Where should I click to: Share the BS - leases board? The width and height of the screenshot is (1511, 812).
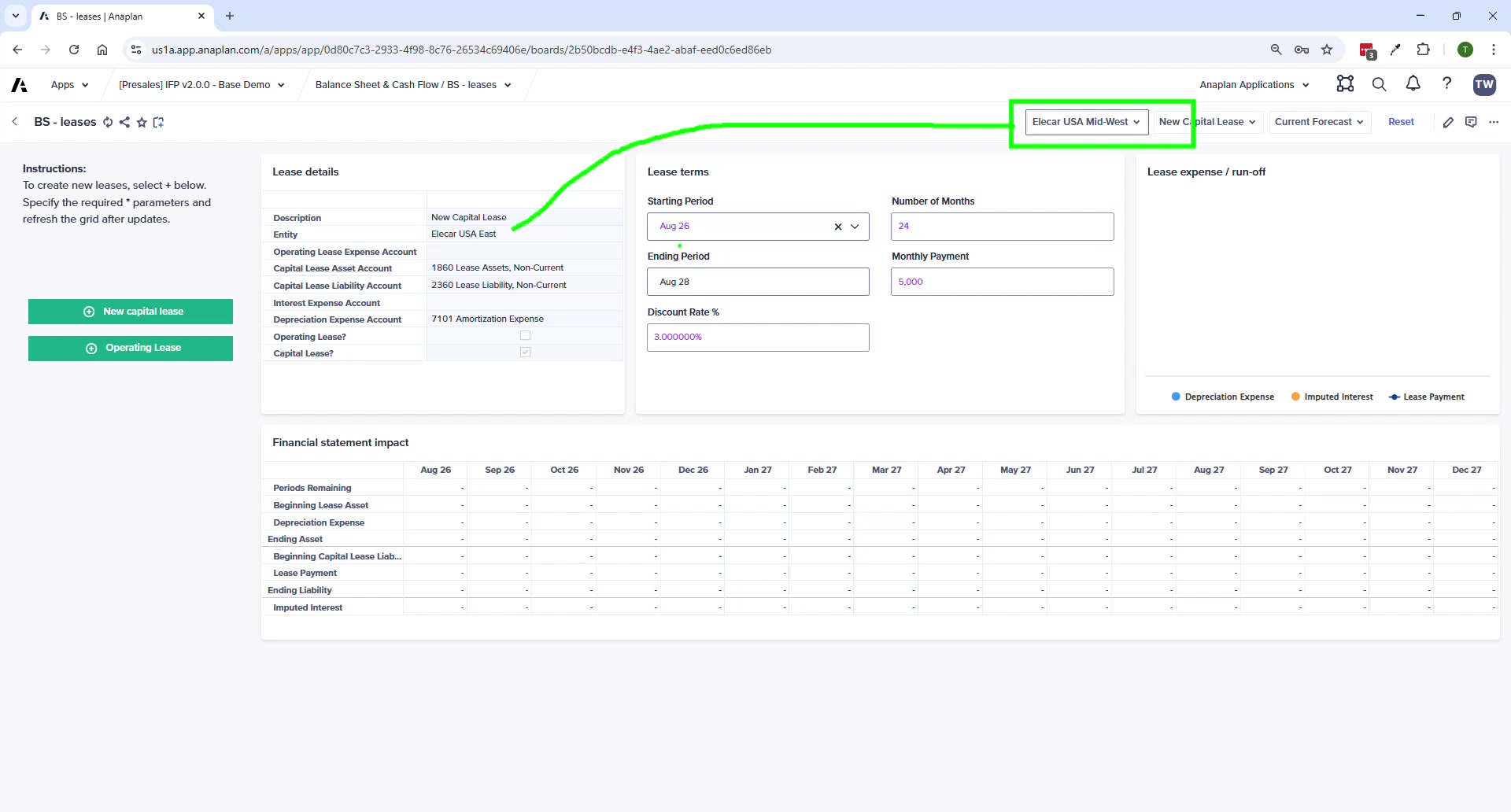[124, 122]
